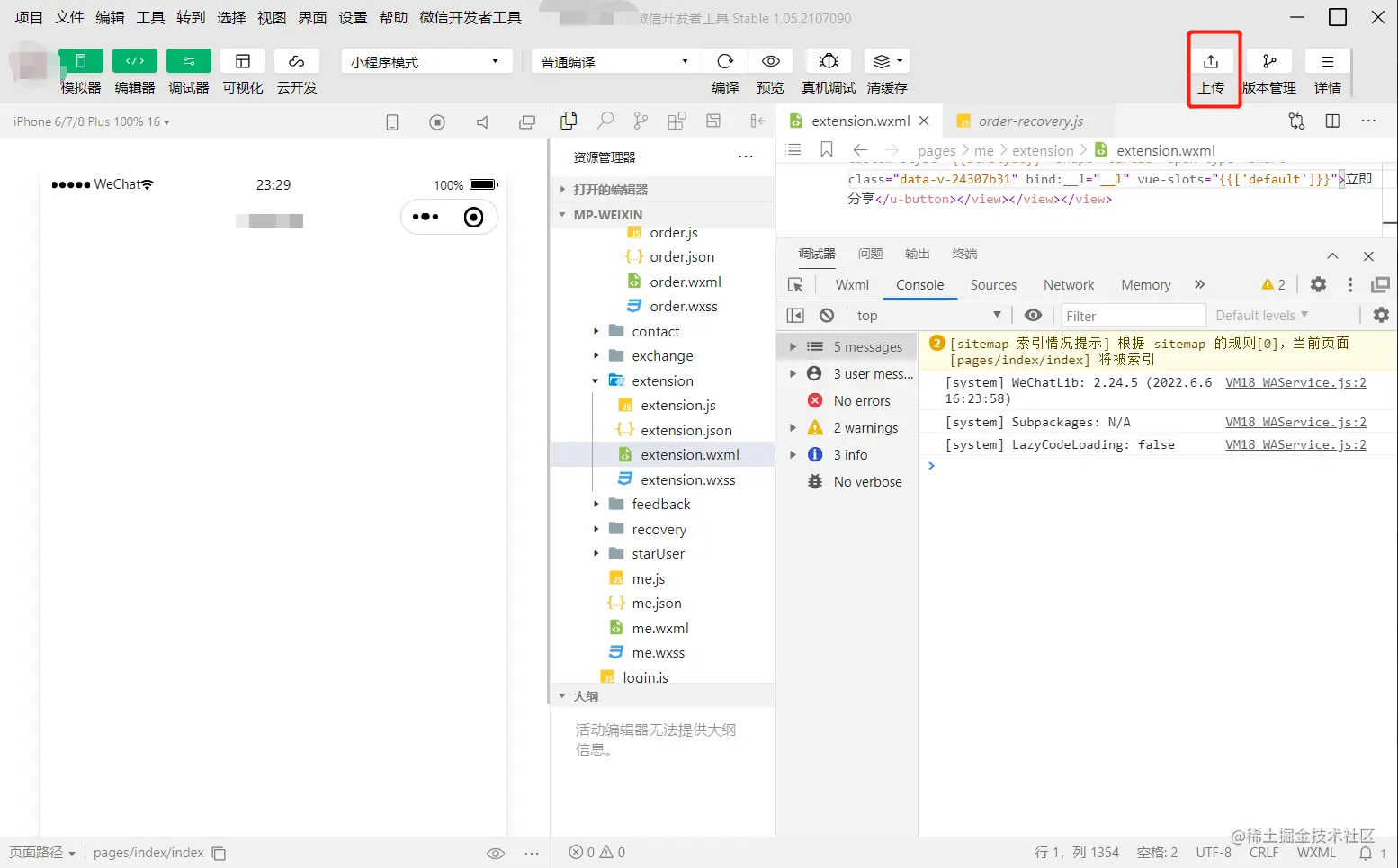Viewport: 1398px width, 868px height.
Task: Open version management (版本管理)
Action: [x=1269, y=61]
